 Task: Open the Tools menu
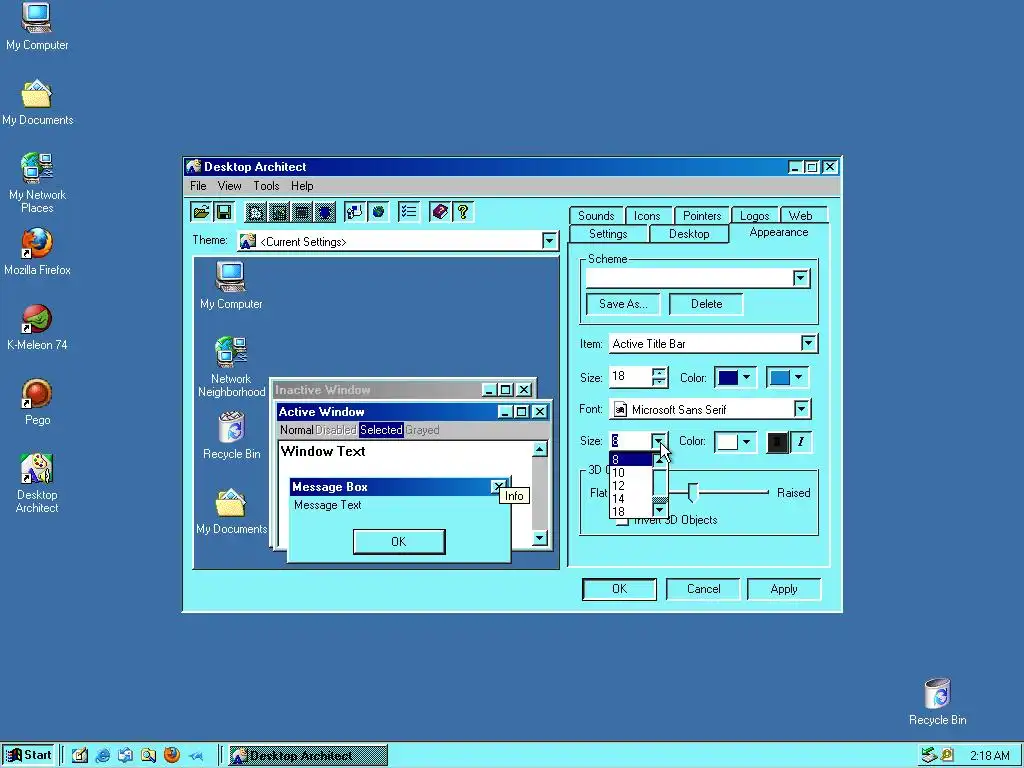(x=266, y=185)
